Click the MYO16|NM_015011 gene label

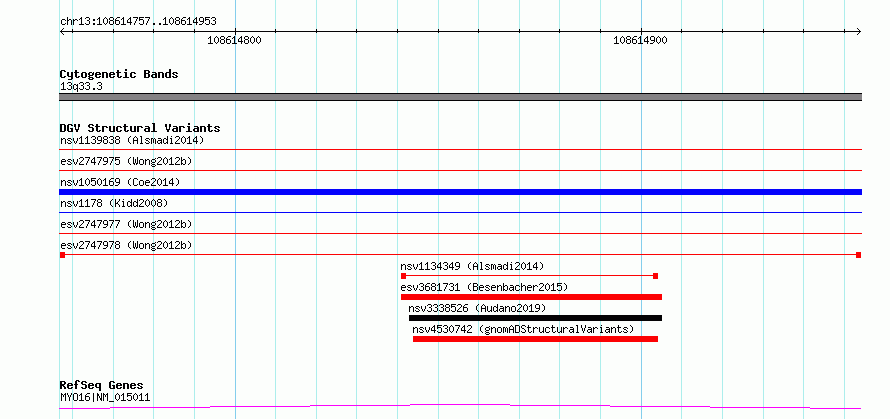[x=105, y=397]
